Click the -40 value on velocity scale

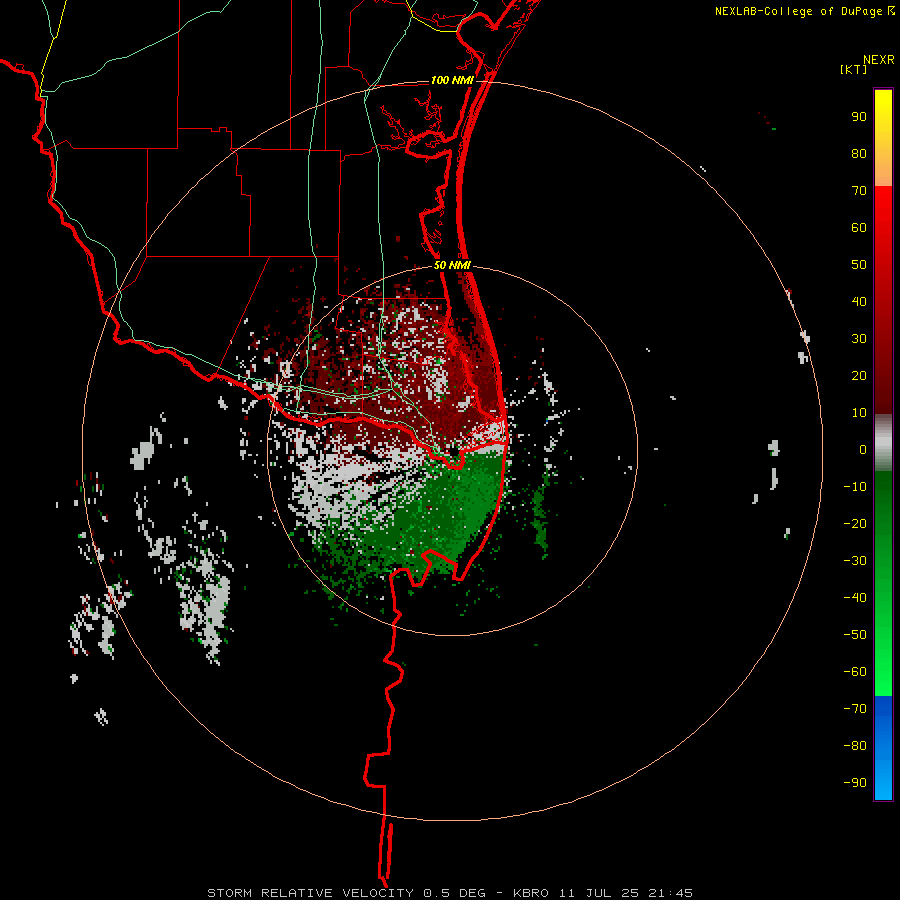[855, 598]
